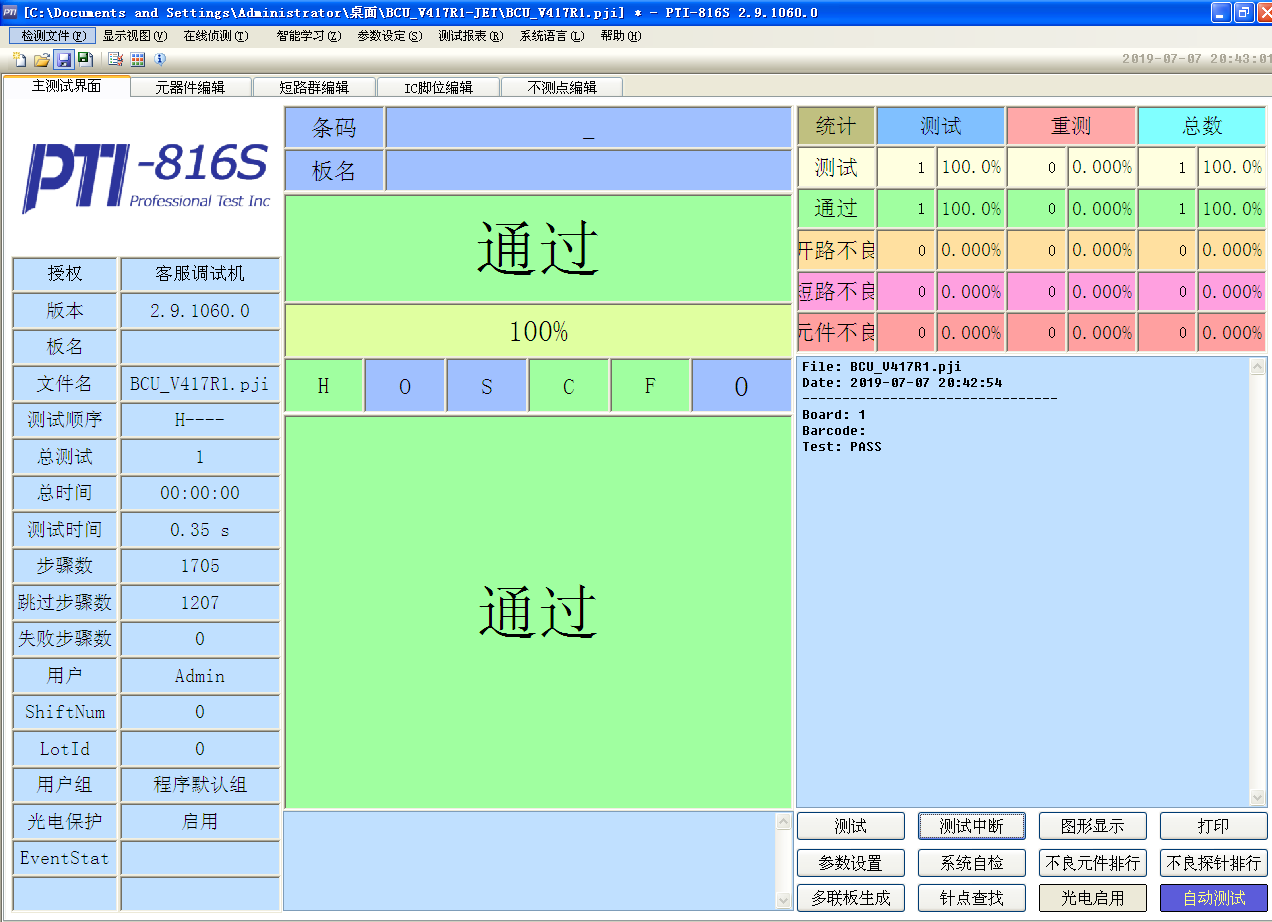Create a new test file via toolbar icon
The image size is (1272, 922).
coord(19,60)
